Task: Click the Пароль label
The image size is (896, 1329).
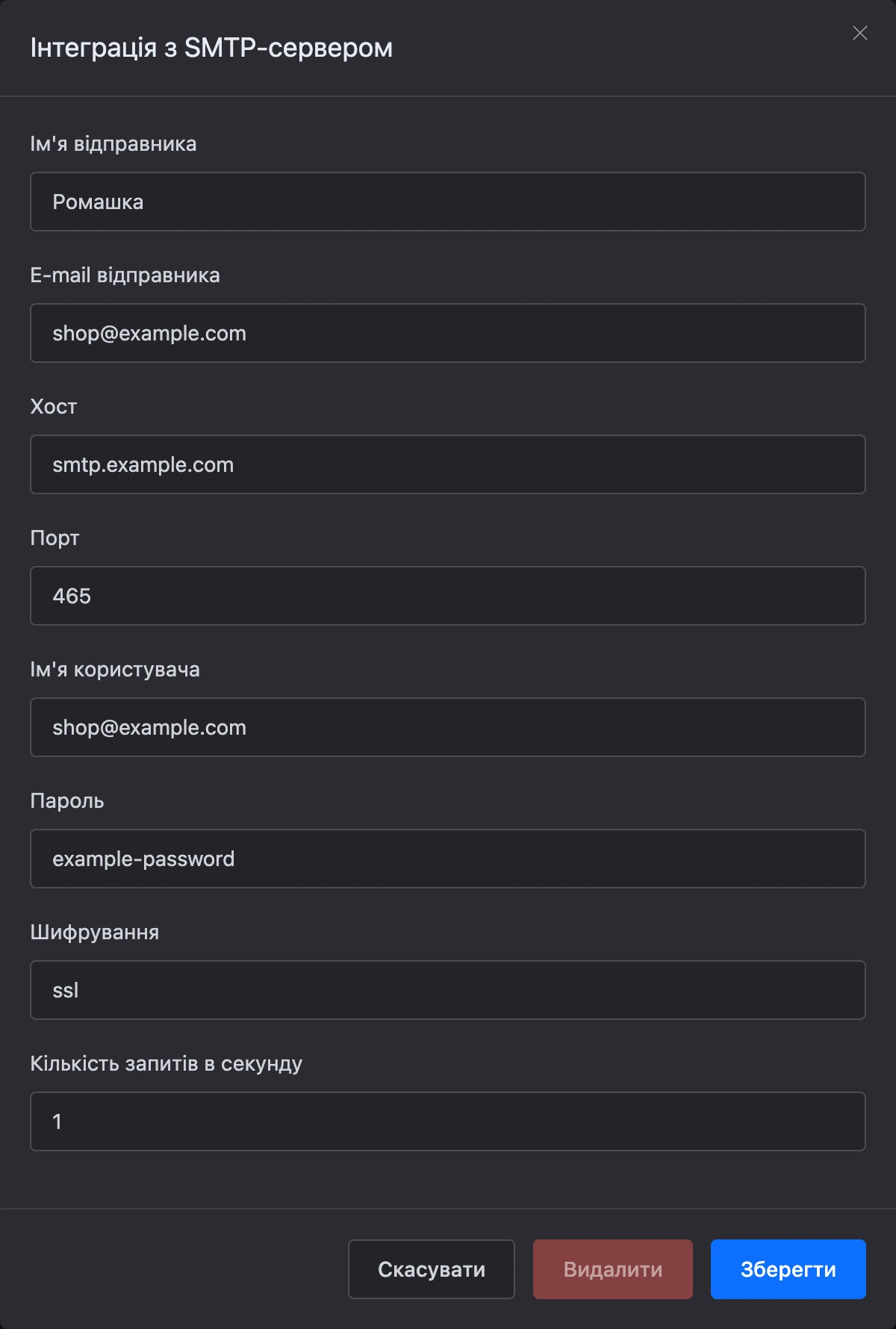Action: coord(67,801)
